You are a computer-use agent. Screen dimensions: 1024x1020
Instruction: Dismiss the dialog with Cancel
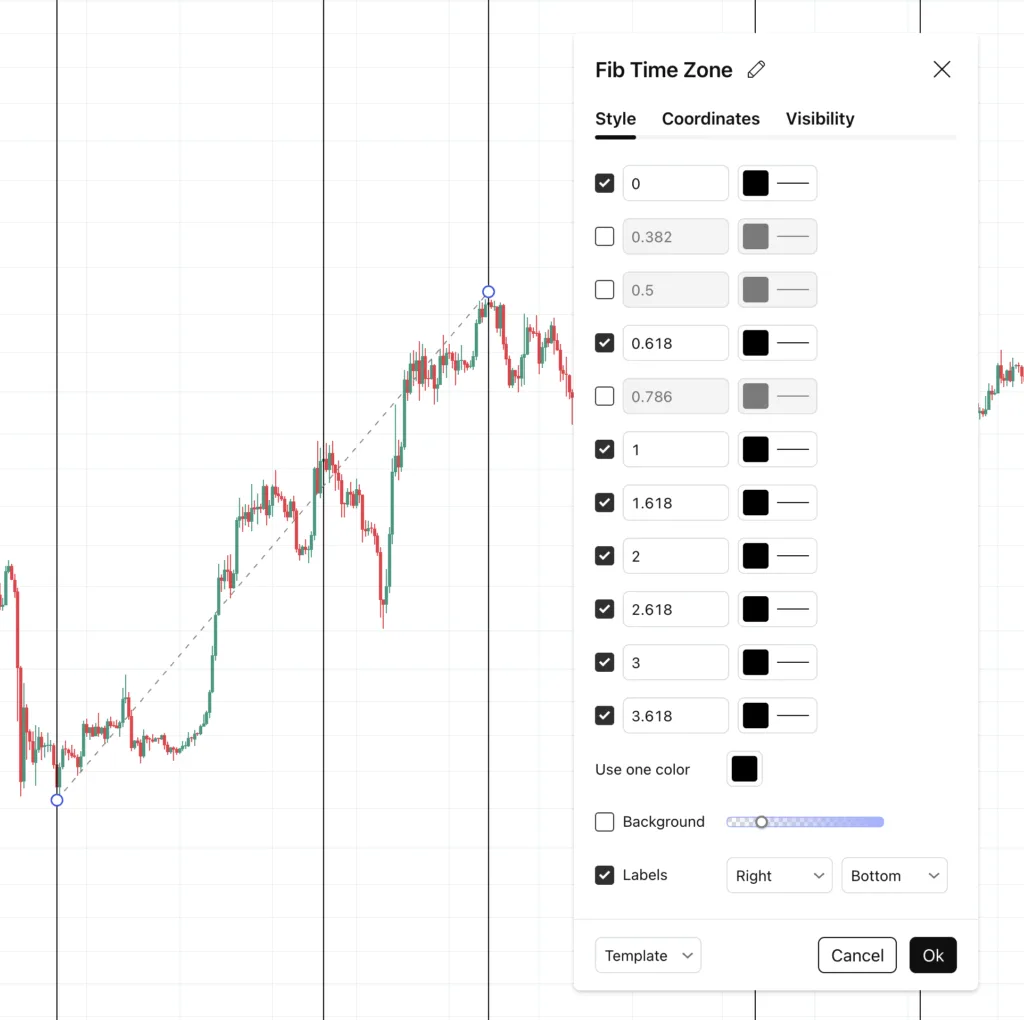[x=856, y=955]
